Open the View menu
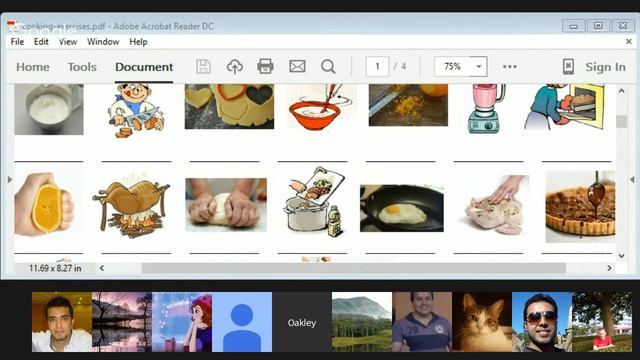The width and height of the screenshot is (640, 360). pyautogui.click(x=68, y=42)
